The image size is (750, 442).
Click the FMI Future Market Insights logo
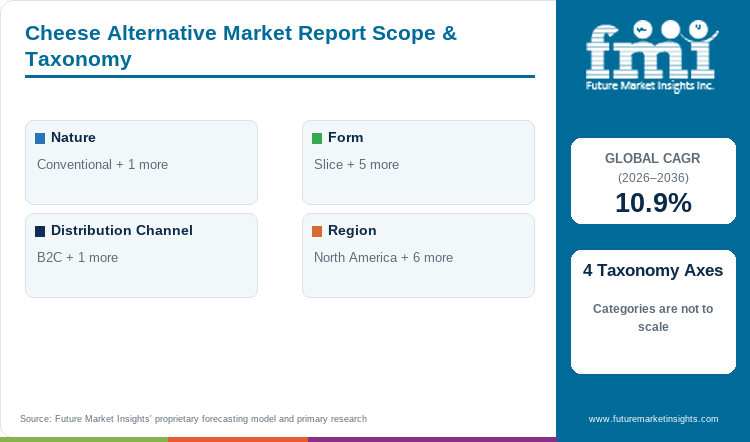coord(652,56)
